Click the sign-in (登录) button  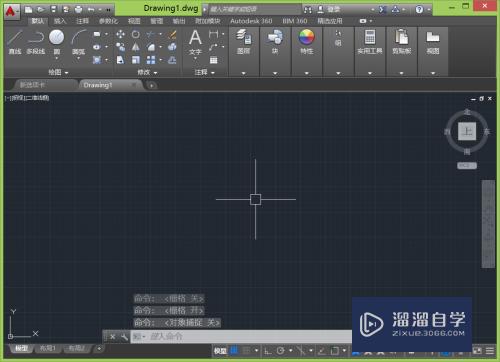[329, 9]
